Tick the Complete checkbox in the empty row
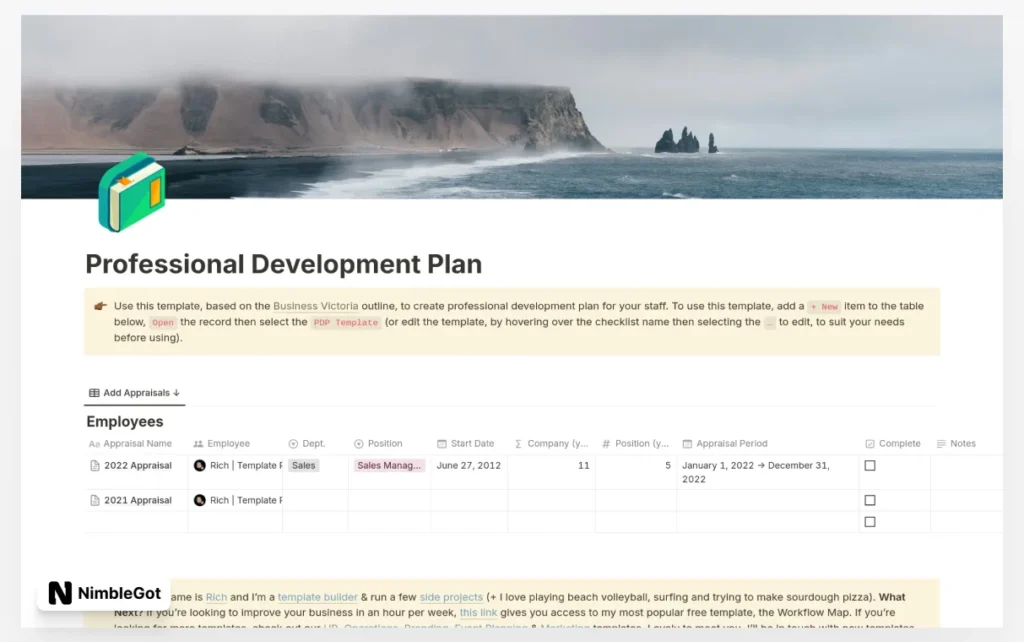Screen dimensions: 1024x642 pos(870,522)
